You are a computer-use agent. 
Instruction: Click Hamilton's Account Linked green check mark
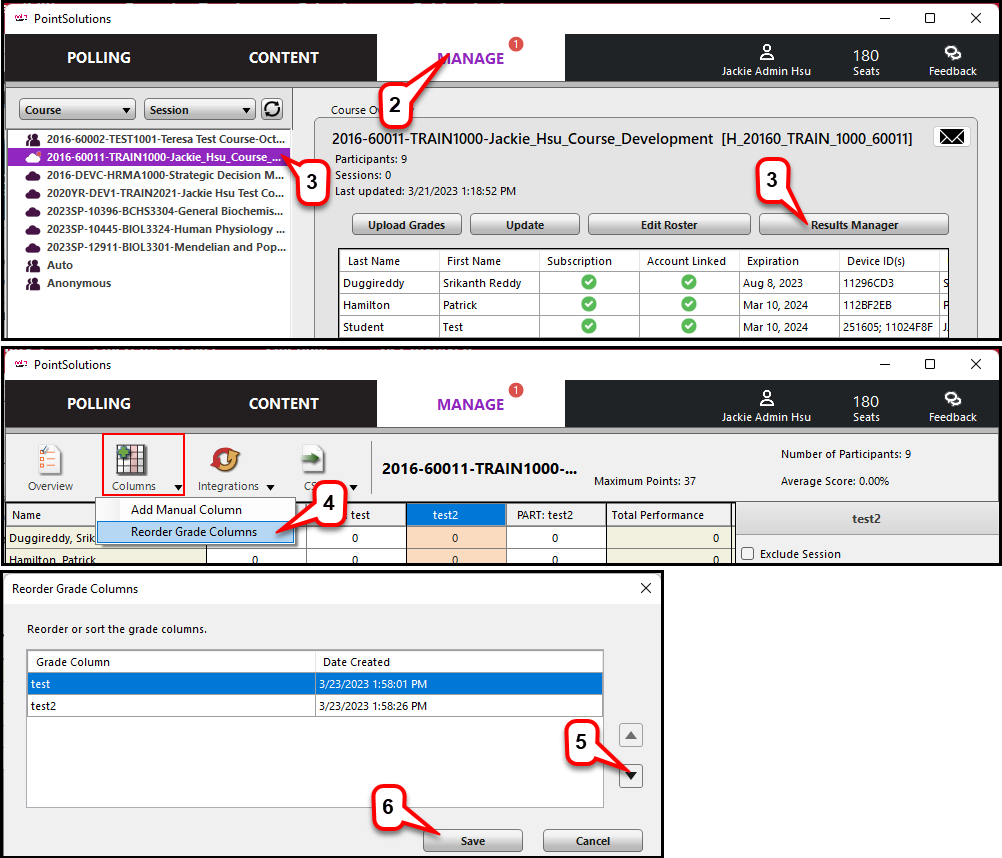point(688,304)
